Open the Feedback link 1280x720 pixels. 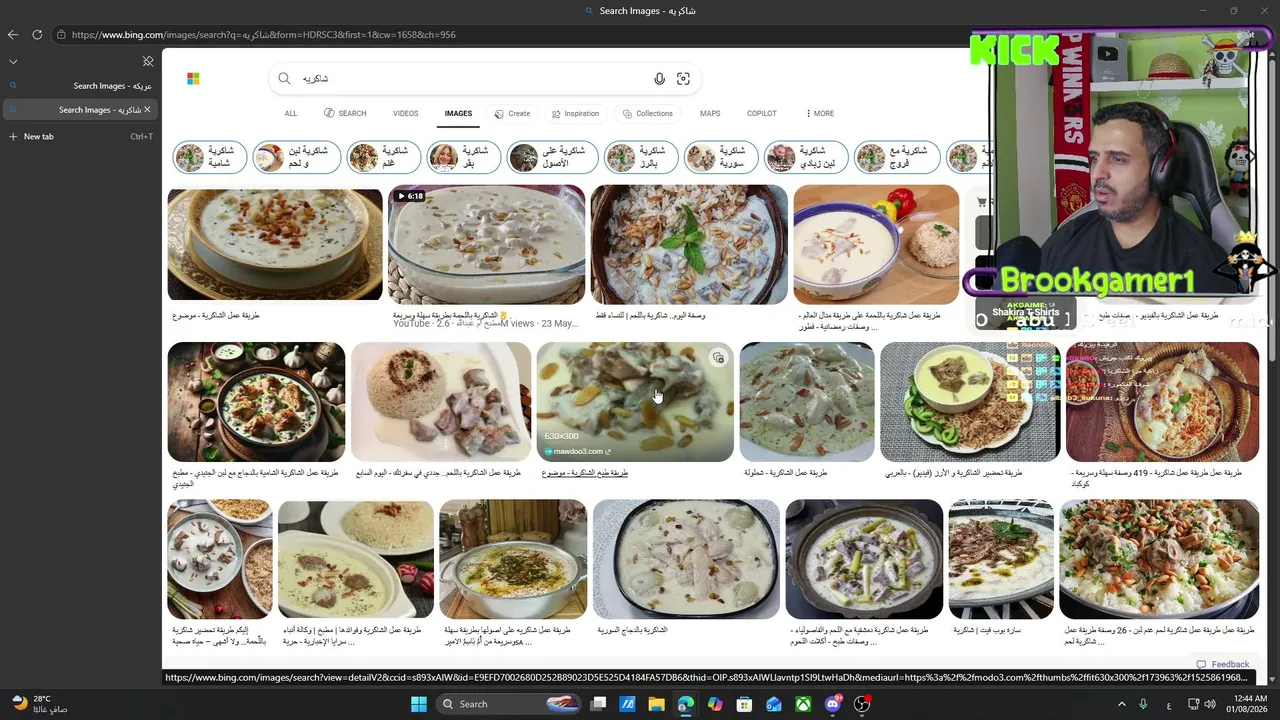coord(1222,664)
